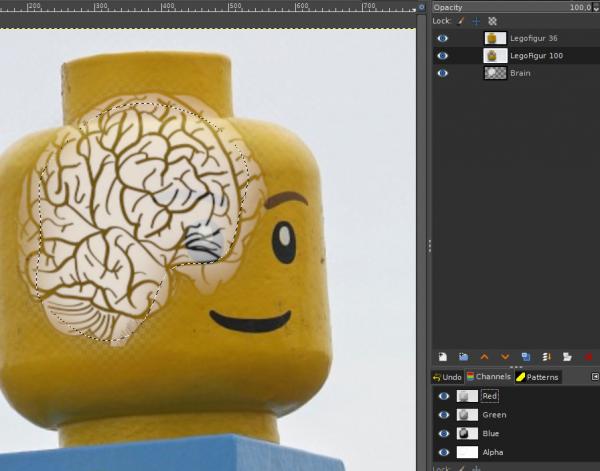Select the Green channel label
This screenshot has height=471, width=600.
pyautogui.click(x=494, y=415)
